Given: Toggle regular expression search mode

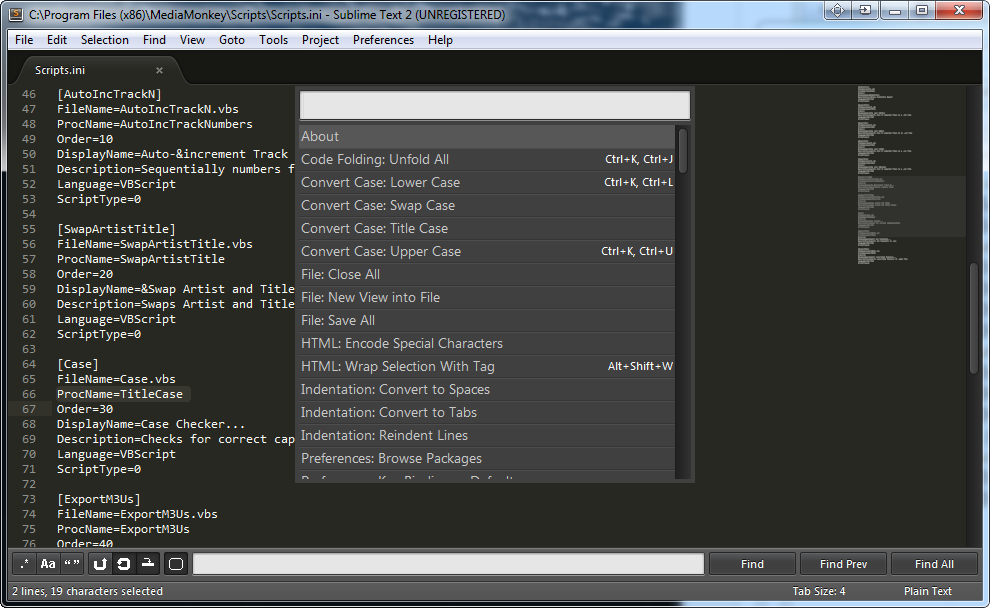Looking at the screenshot, I should (x=25, y=564).
